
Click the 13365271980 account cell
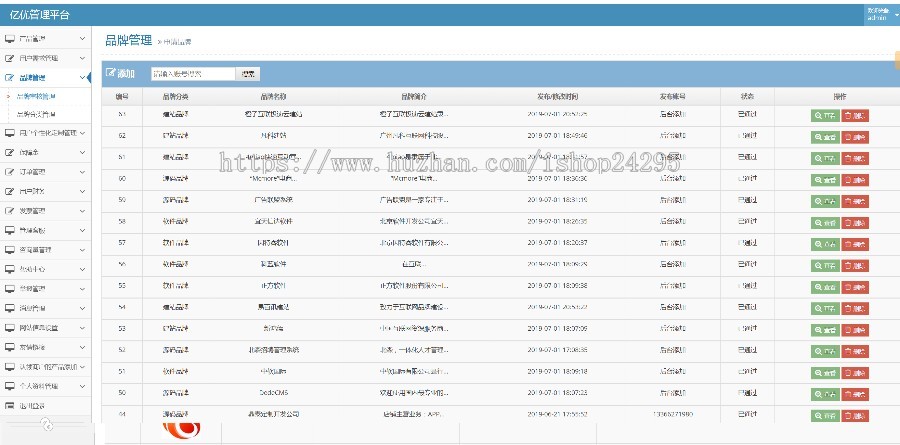(x=672, y=414)
